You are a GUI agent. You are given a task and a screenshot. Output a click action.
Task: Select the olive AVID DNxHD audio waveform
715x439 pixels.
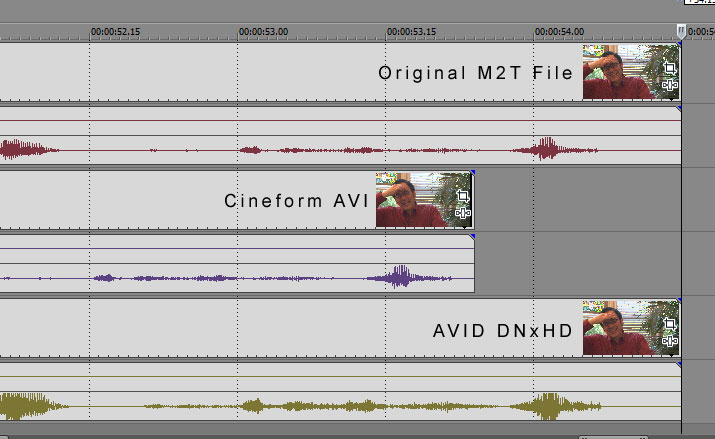[340, 406]
